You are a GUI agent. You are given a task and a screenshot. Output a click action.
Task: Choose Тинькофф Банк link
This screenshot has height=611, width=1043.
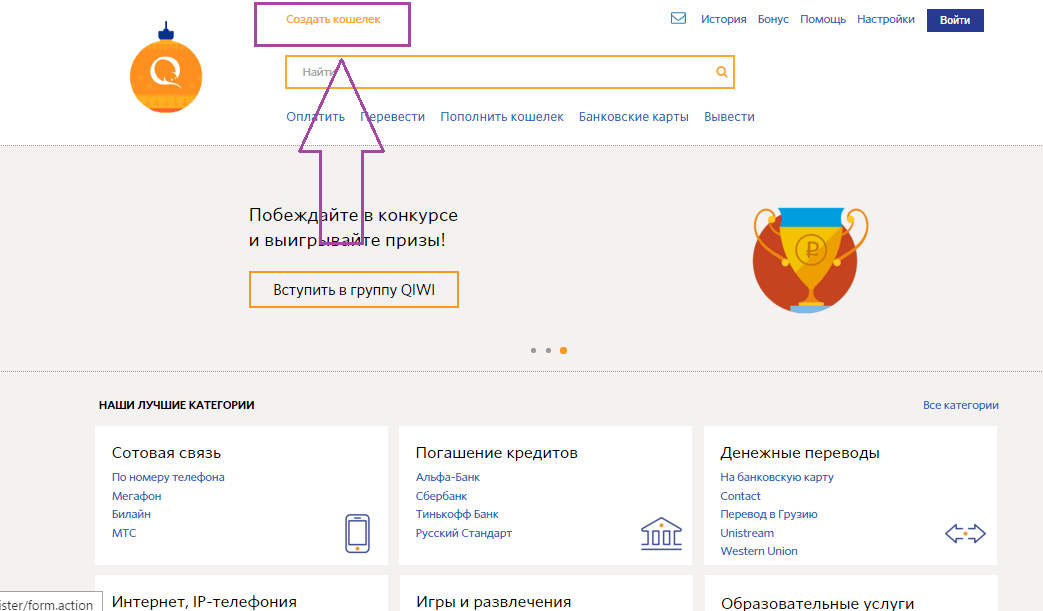(457, 514)
